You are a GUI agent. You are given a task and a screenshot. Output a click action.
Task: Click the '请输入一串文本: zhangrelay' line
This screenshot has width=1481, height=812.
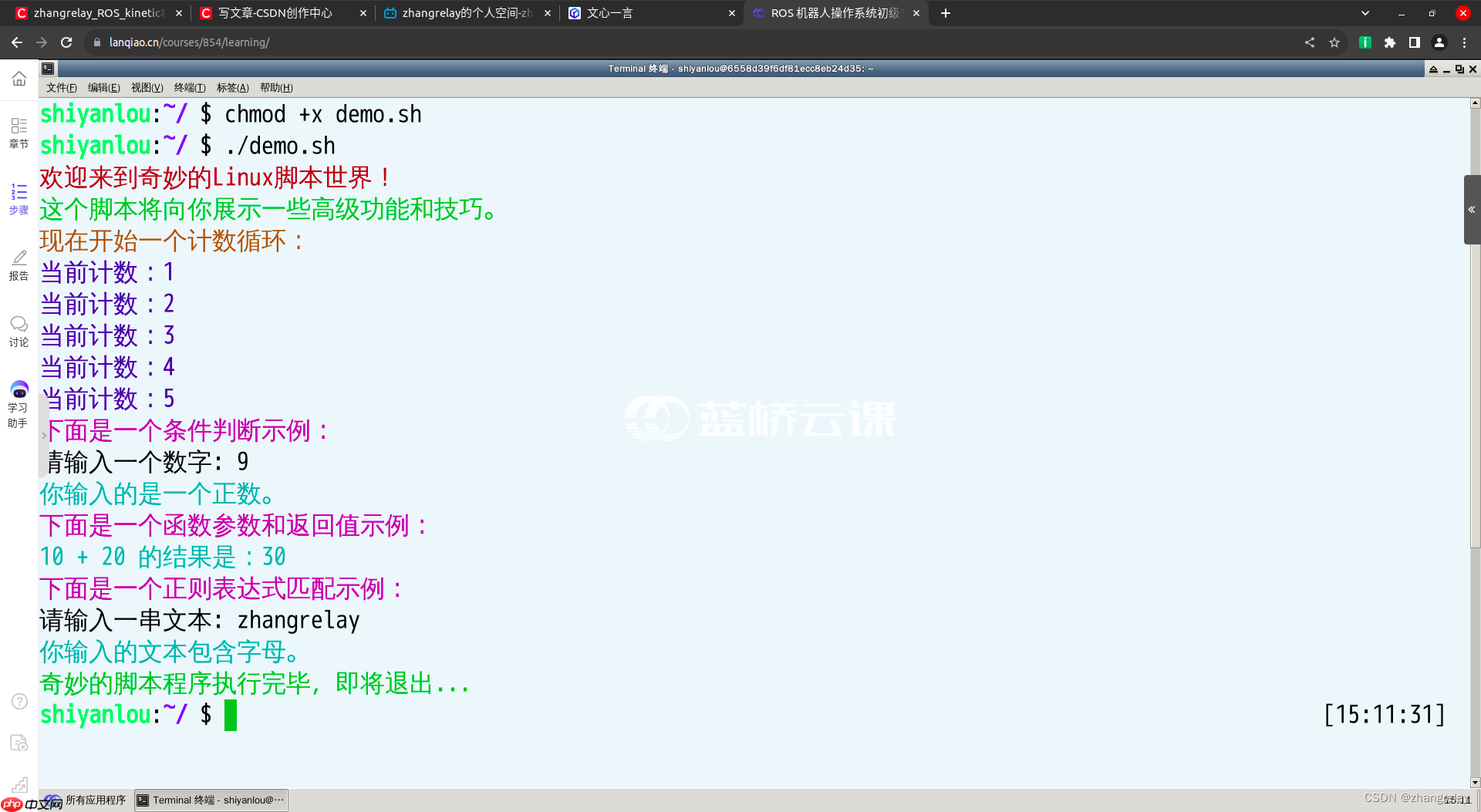(200, 620)
